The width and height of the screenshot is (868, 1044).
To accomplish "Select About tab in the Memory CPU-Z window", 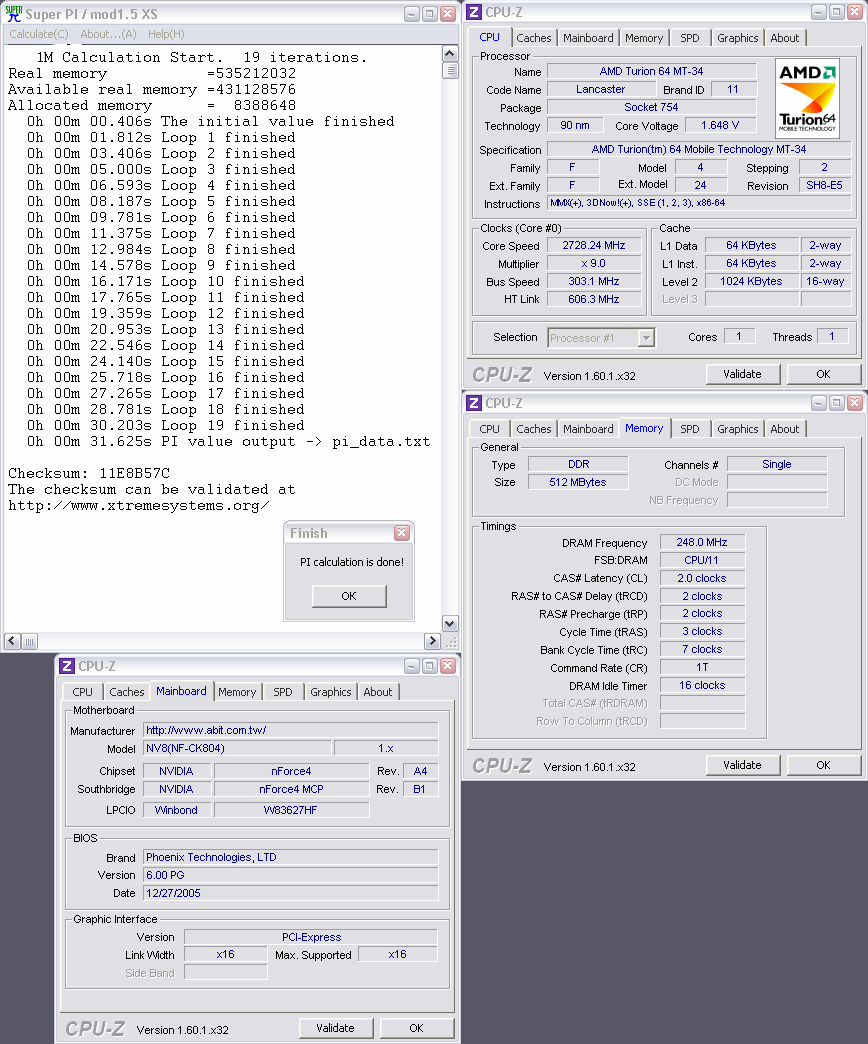I will pyautogui.click(x=784, y=429).
